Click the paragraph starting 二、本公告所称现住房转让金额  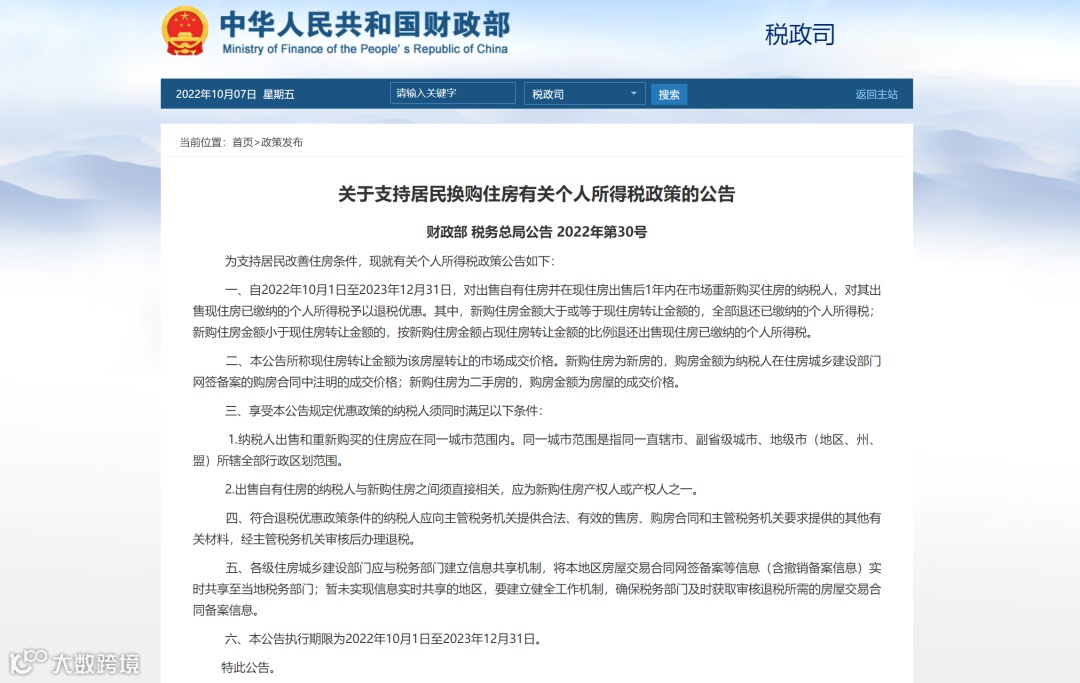pyautogui.click(x=537, y=371)
